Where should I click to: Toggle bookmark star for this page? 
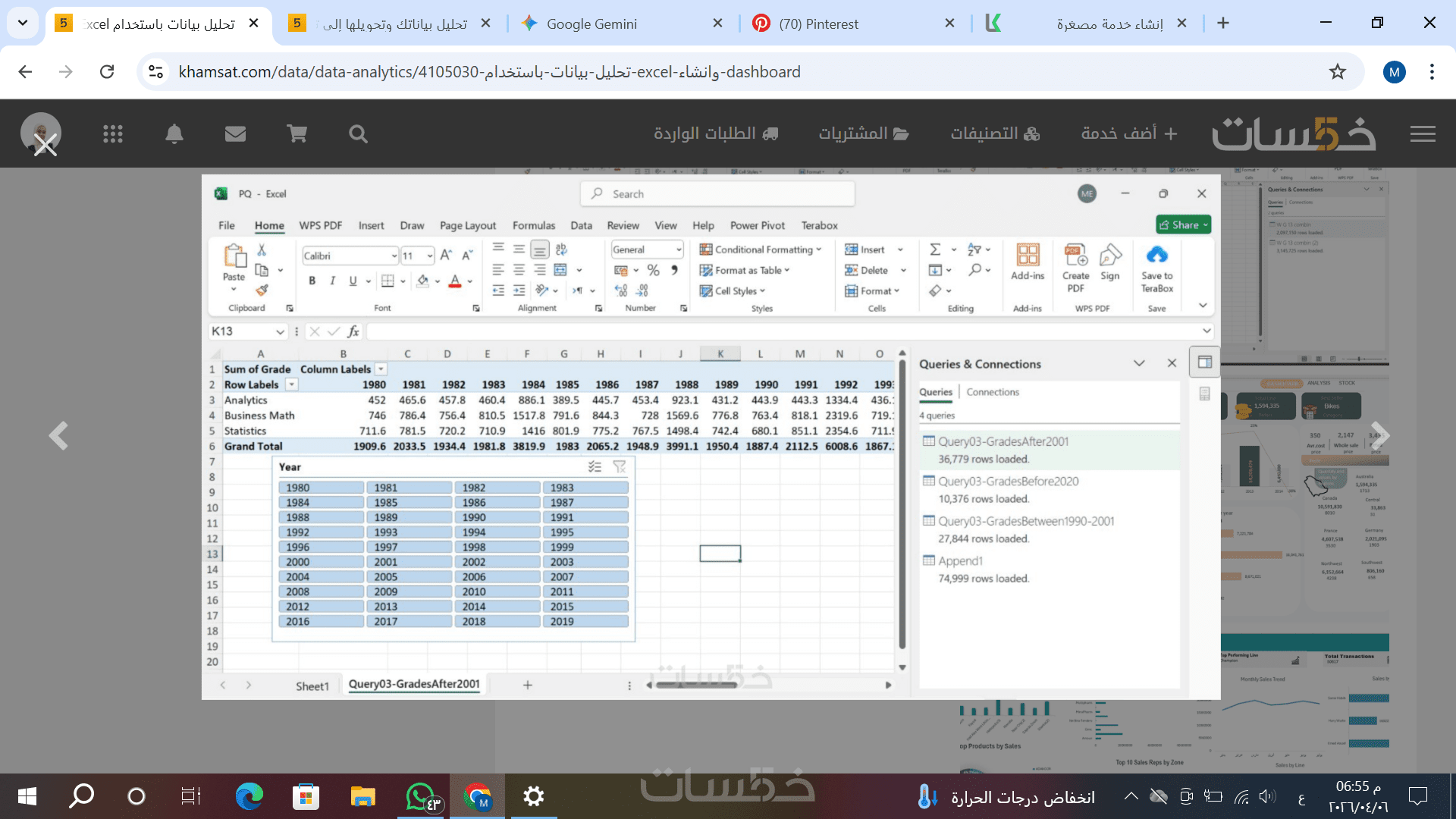click(1337, 71)
